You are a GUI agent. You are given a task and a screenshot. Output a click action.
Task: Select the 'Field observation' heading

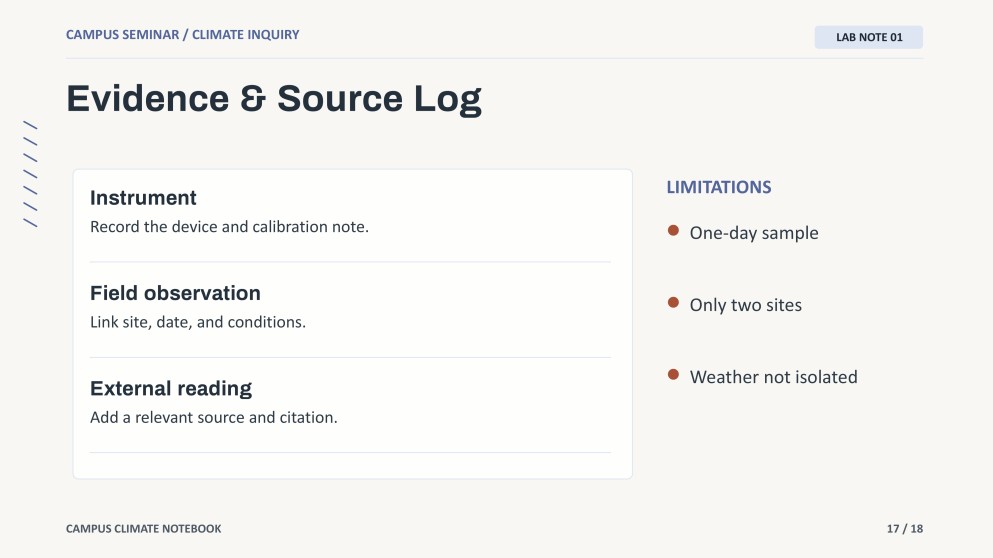click(175, 293)
